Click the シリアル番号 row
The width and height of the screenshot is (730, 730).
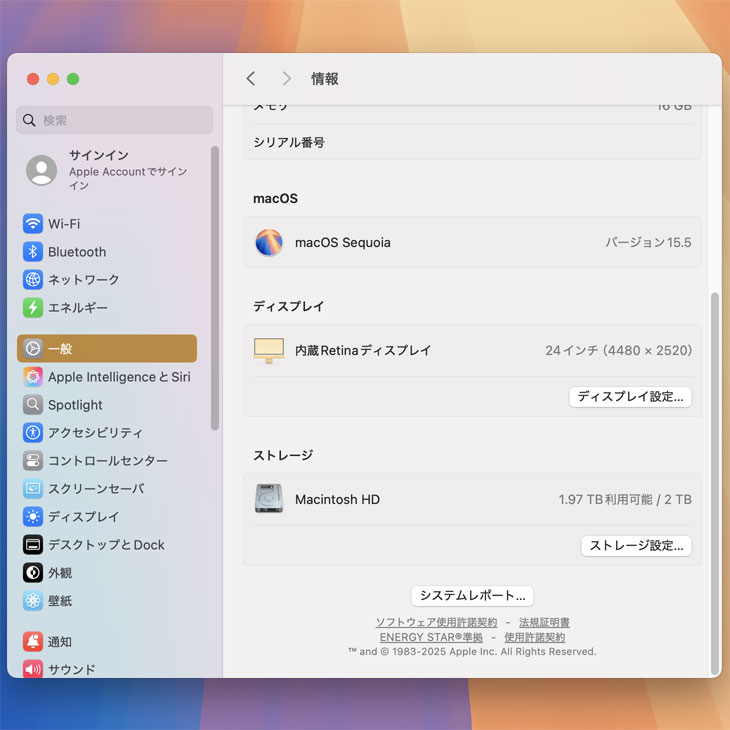pos(472,142)
